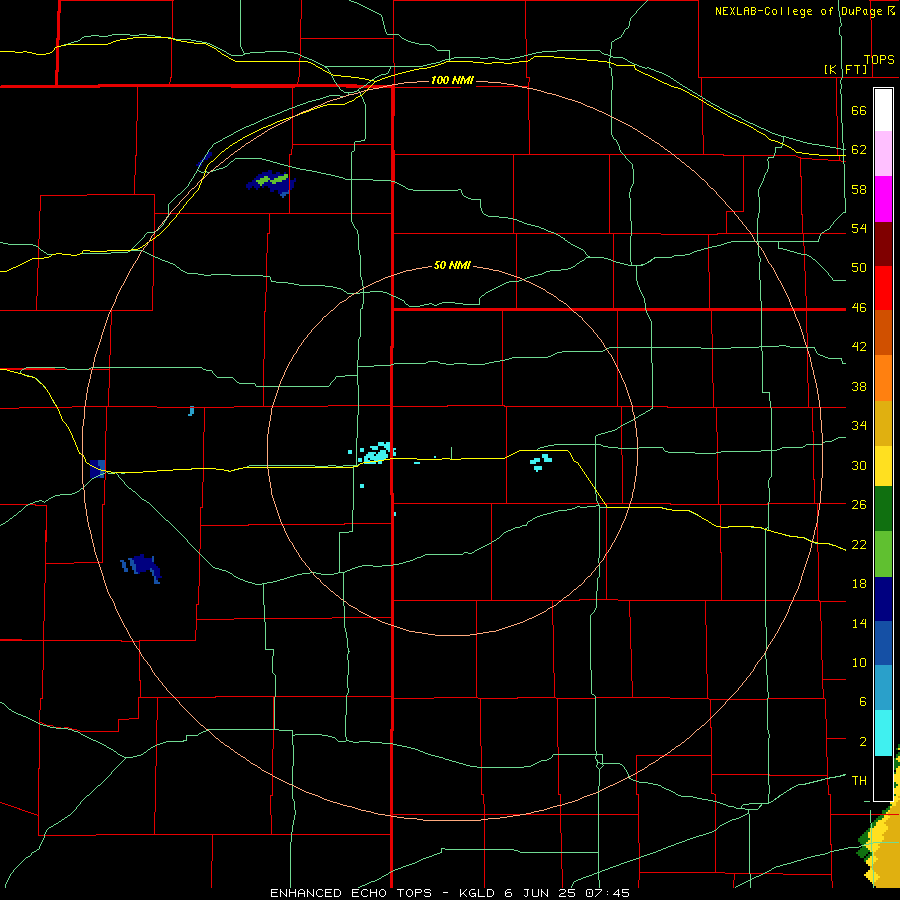Click the 34 legend value
This screenshot has width=900, height=900.
859,425
